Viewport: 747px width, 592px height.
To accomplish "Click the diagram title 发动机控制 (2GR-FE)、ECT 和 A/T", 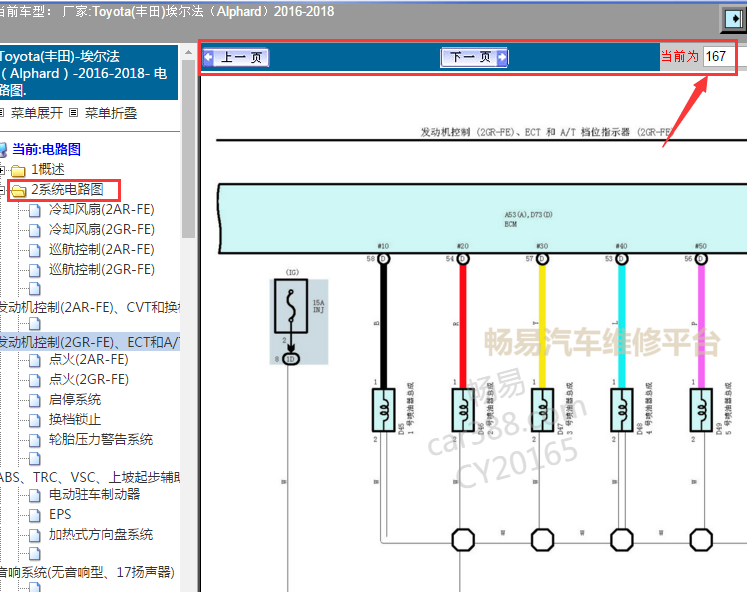I will pyautogui.click(x=545, y=132).
